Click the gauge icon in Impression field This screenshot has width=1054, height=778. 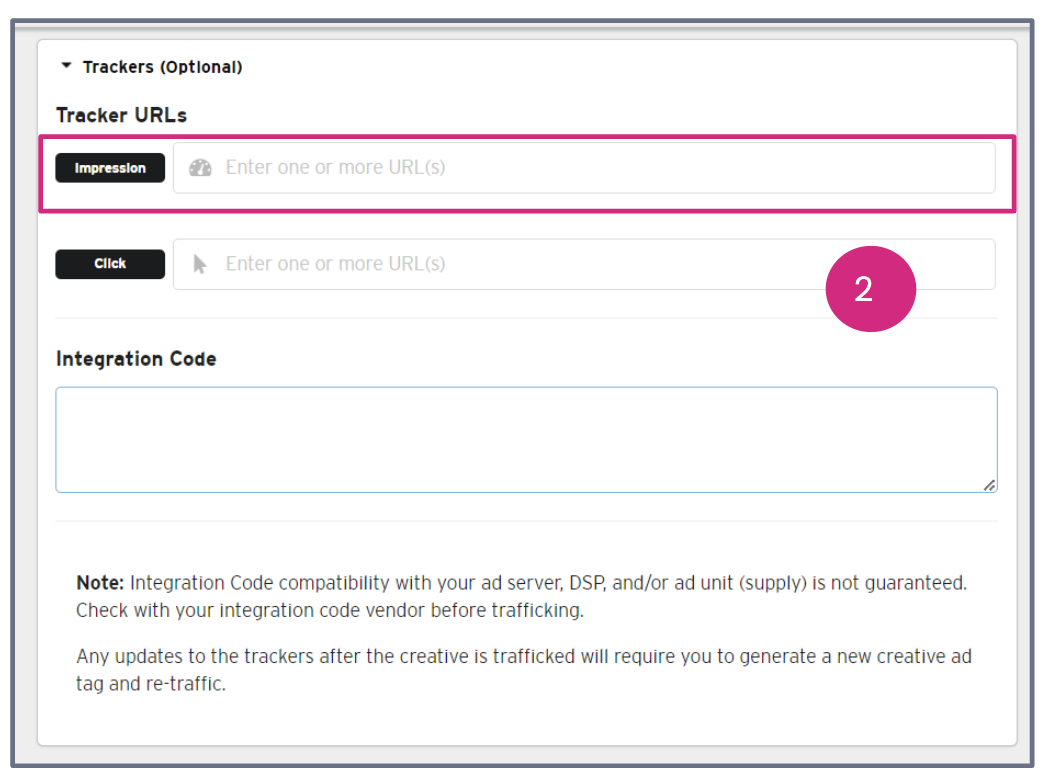click(200, 168)
